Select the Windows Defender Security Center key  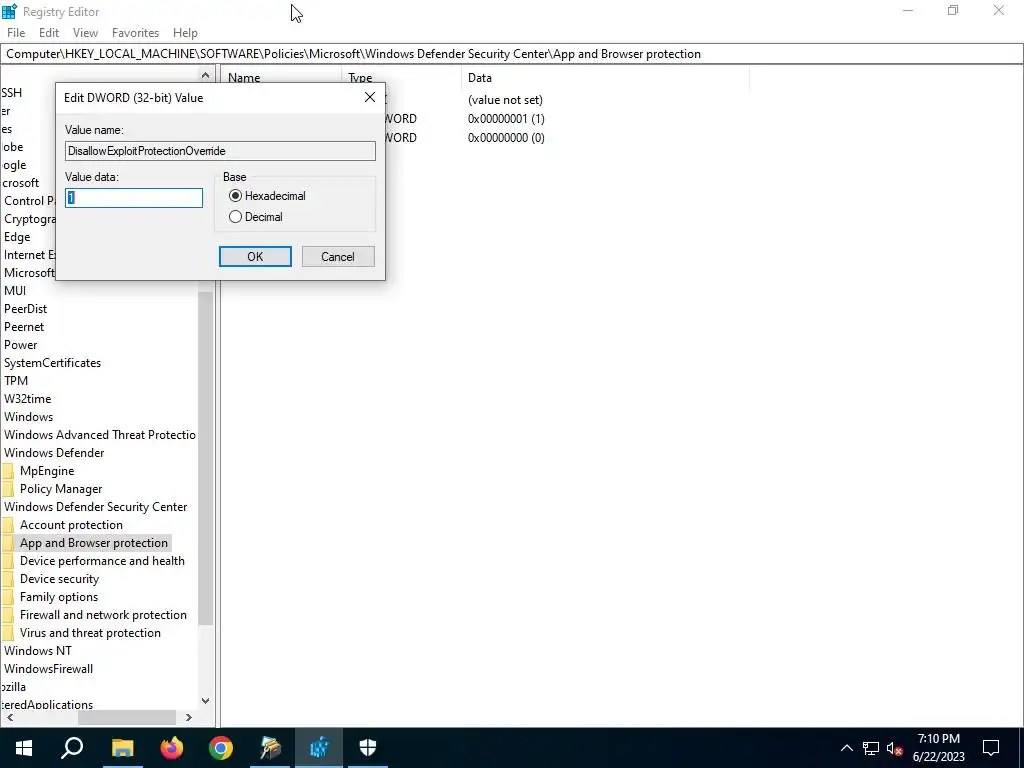click(95, 507)
